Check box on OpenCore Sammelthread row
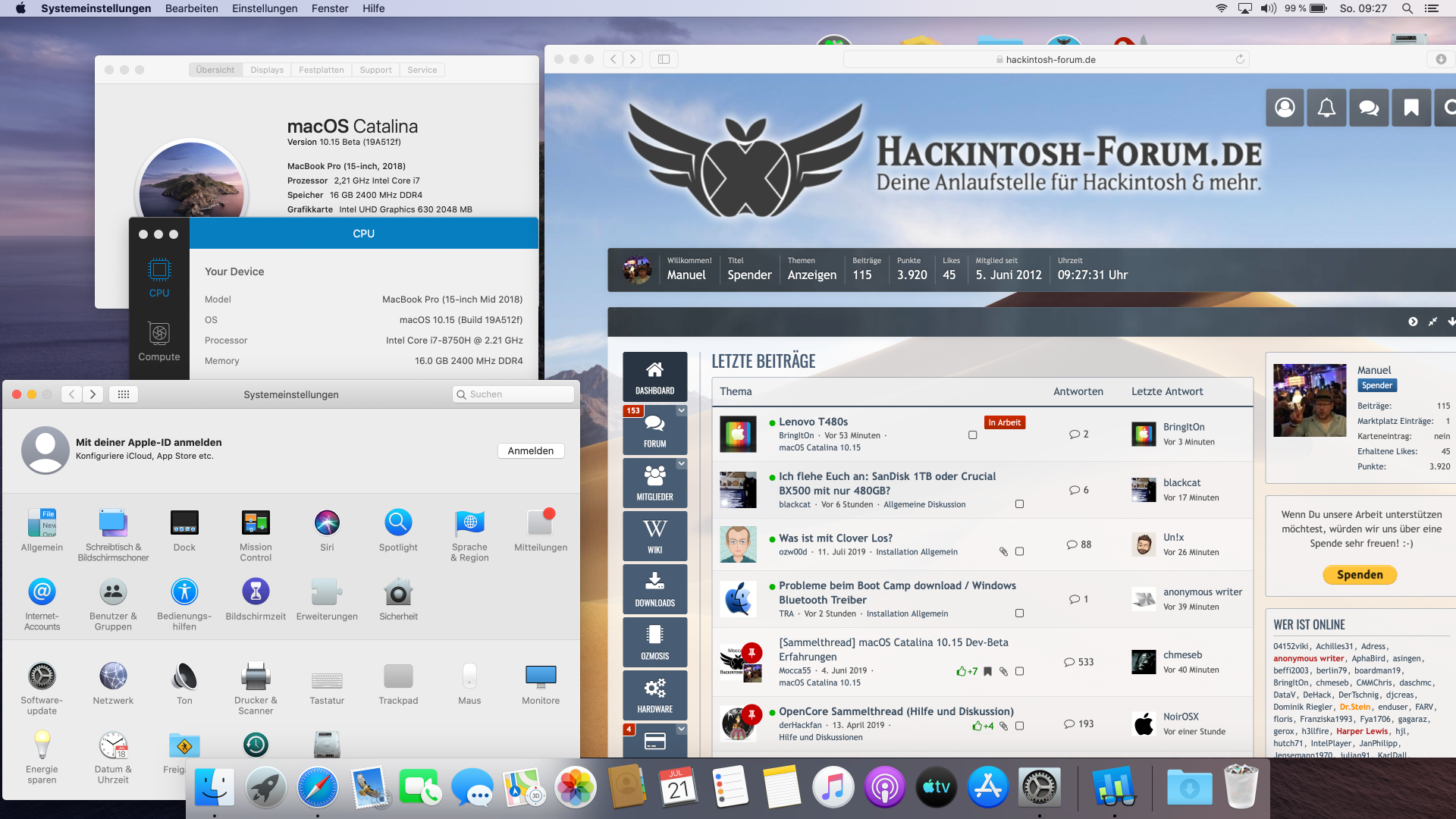The height and width of the screenshot is (819, 1456). (x=1019, y=726)
